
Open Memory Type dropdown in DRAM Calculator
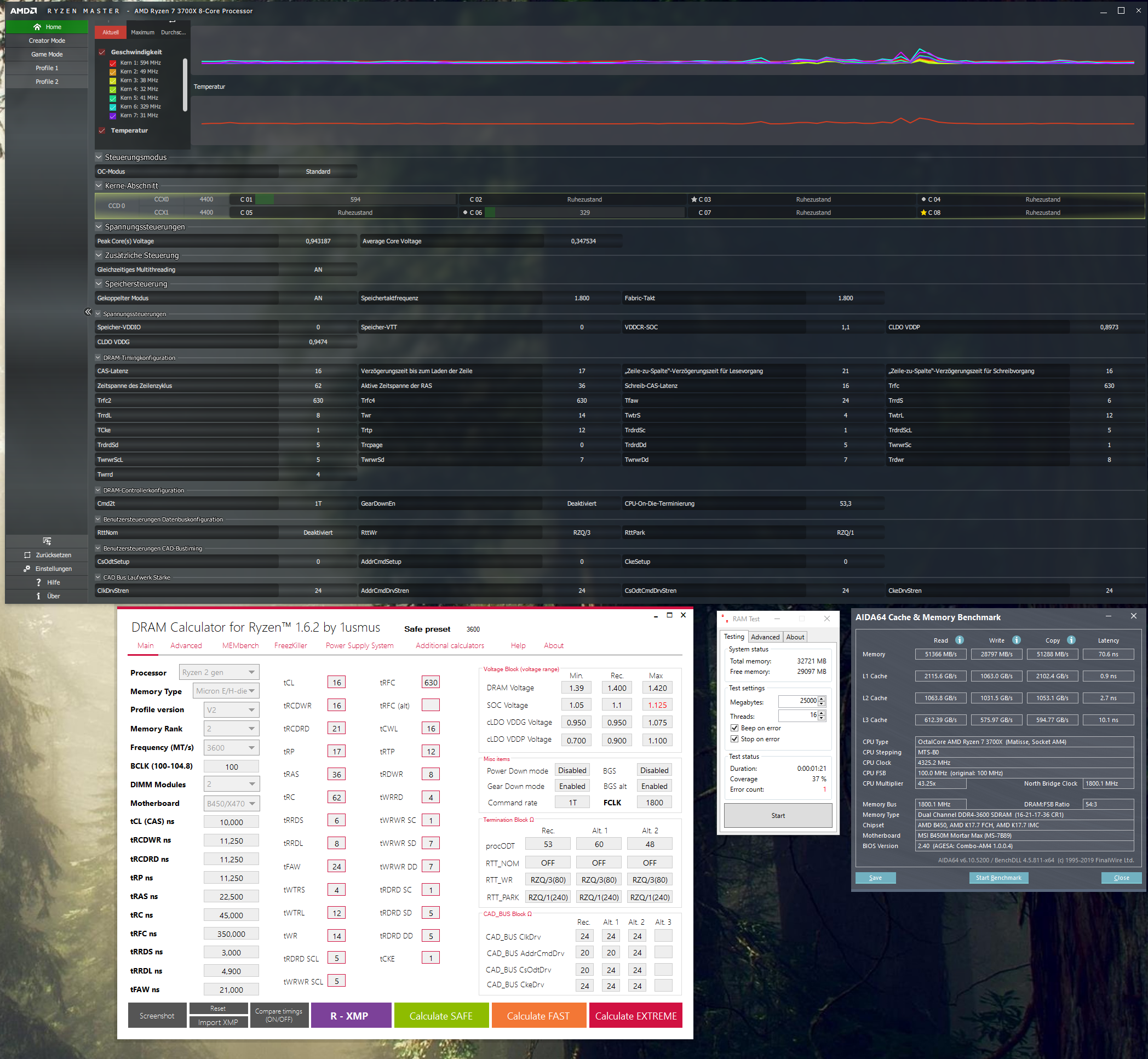(226, 690)
